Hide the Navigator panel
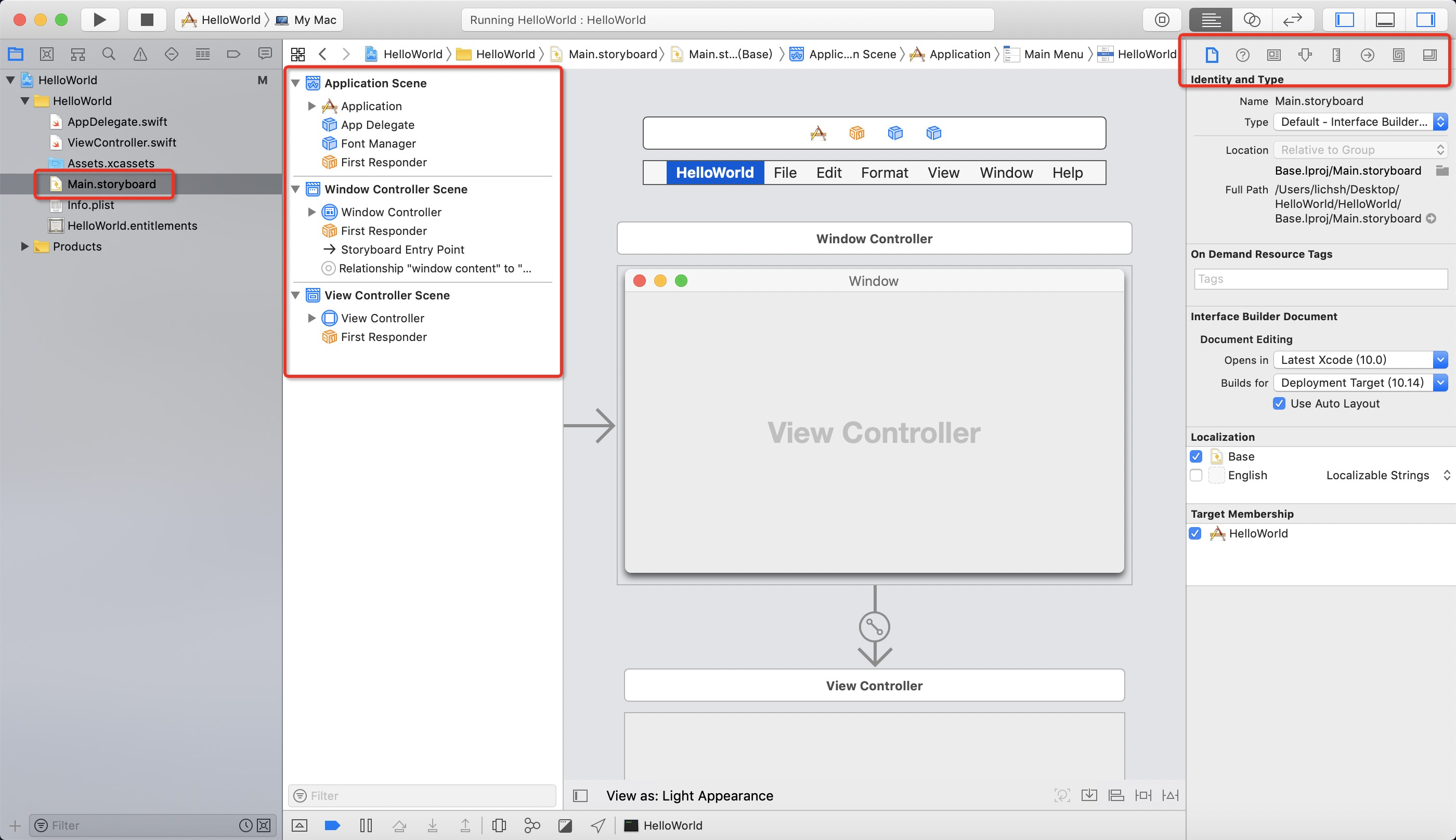The width and height of the screenshot is (1456, 840). [x=1344, y=20]
